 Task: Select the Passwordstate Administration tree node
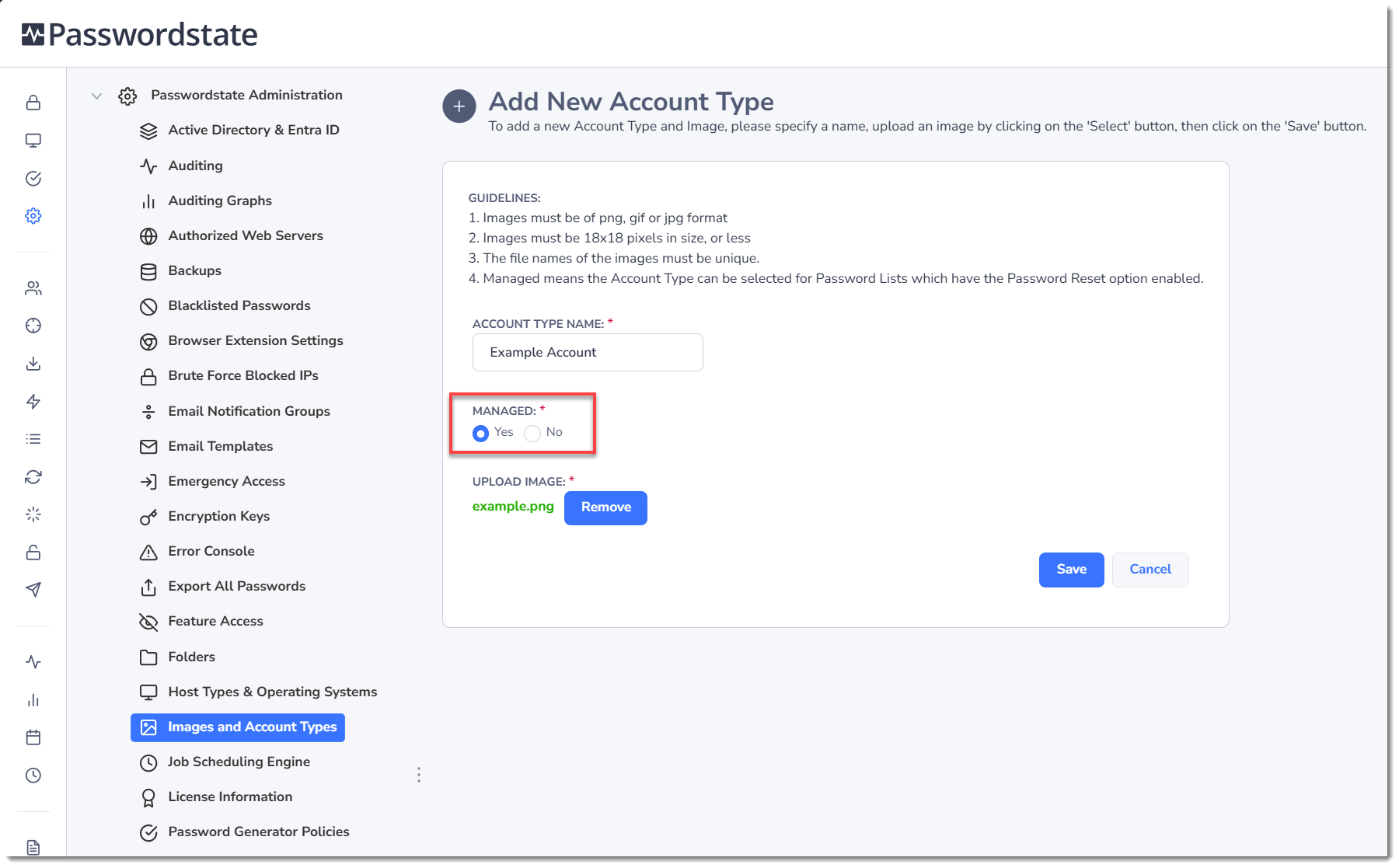point(246,95)
